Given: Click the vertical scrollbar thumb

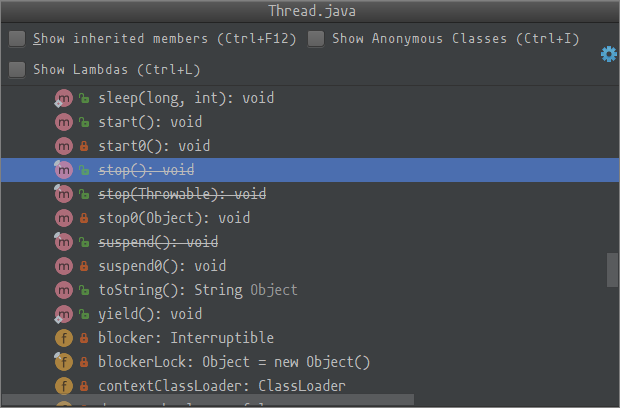Looking at the screenshot, I should tap(612, 270).
